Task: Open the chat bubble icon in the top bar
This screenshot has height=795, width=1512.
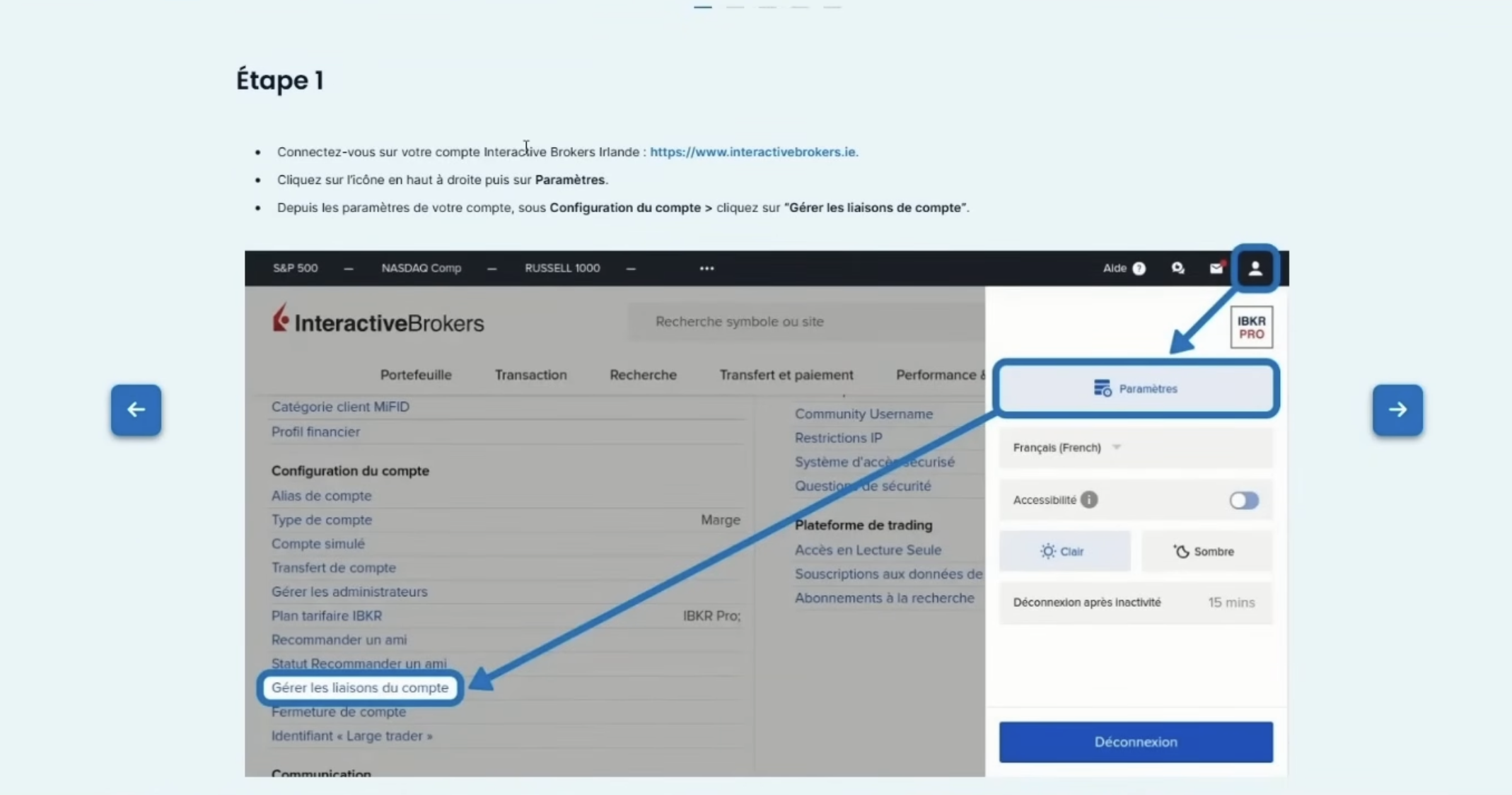Action: (1177, 268)
